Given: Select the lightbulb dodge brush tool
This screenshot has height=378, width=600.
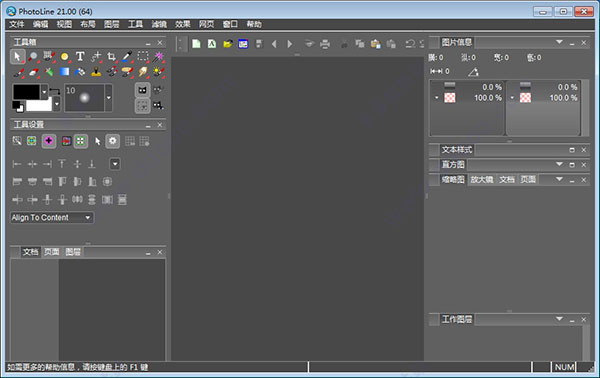Looking at the screenshot, I should point(158,72).
